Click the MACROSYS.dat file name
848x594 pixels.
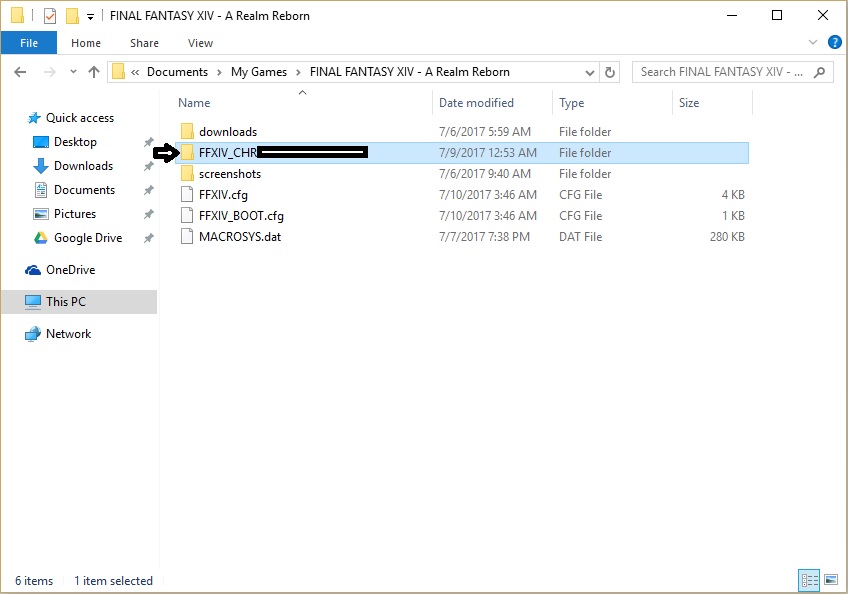click(x=240, y=237)
